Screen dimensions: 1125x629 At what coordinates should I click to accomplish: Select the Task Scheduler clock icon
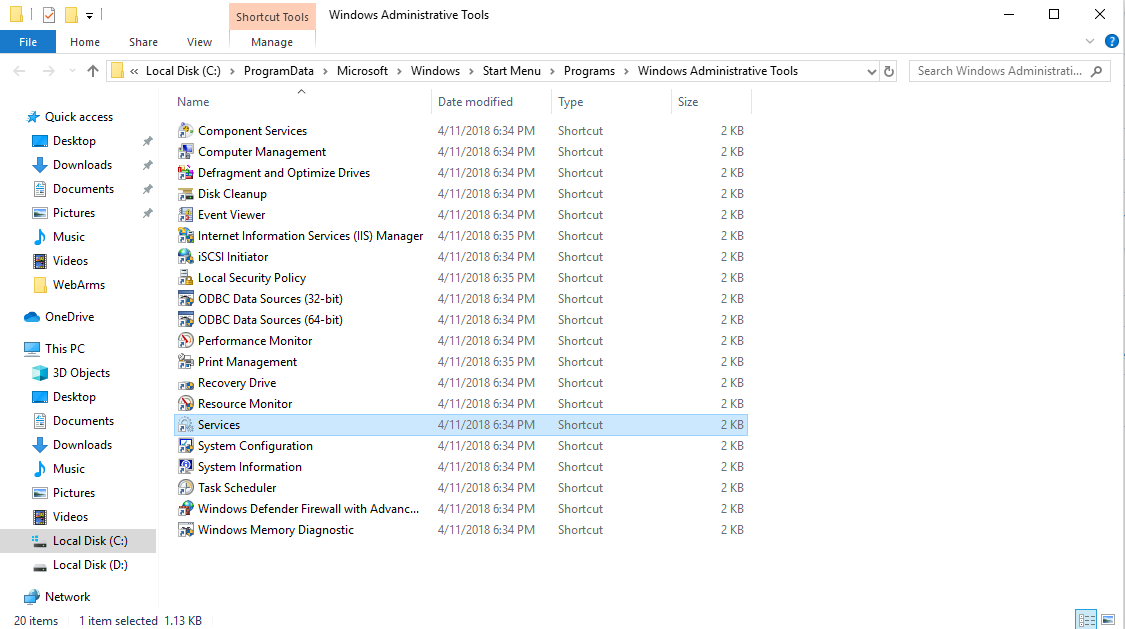click(x=186, y=488)
